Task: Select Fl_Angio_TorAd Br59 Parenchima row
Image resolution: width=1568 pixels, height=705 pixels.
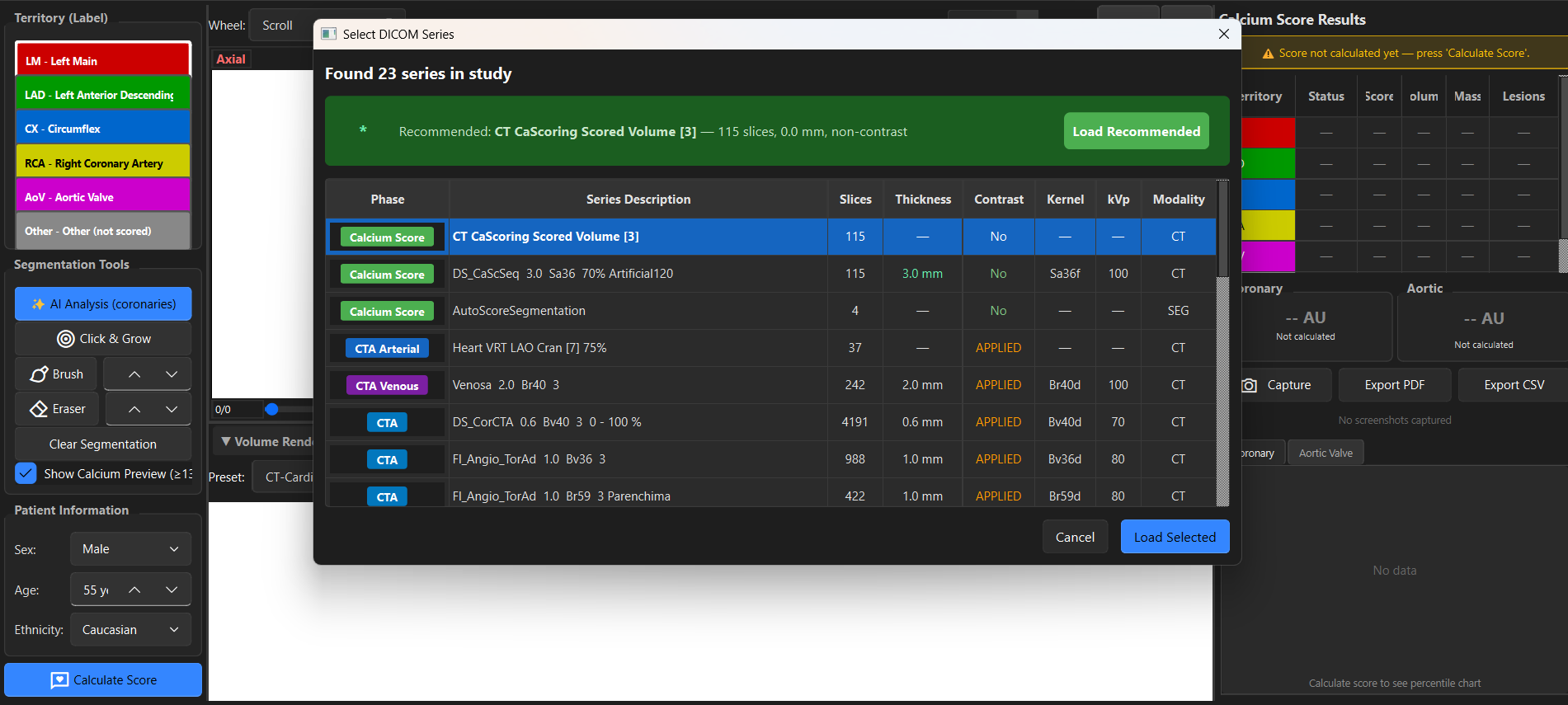Action: pos(771,494)
